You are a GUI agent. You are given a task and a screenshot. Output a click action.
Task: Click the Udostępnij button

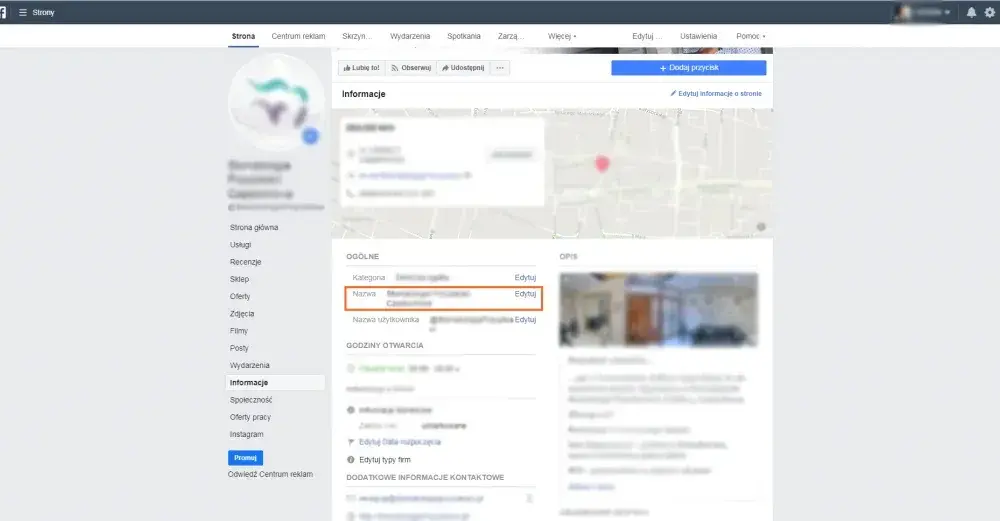[x=463, y=68]
